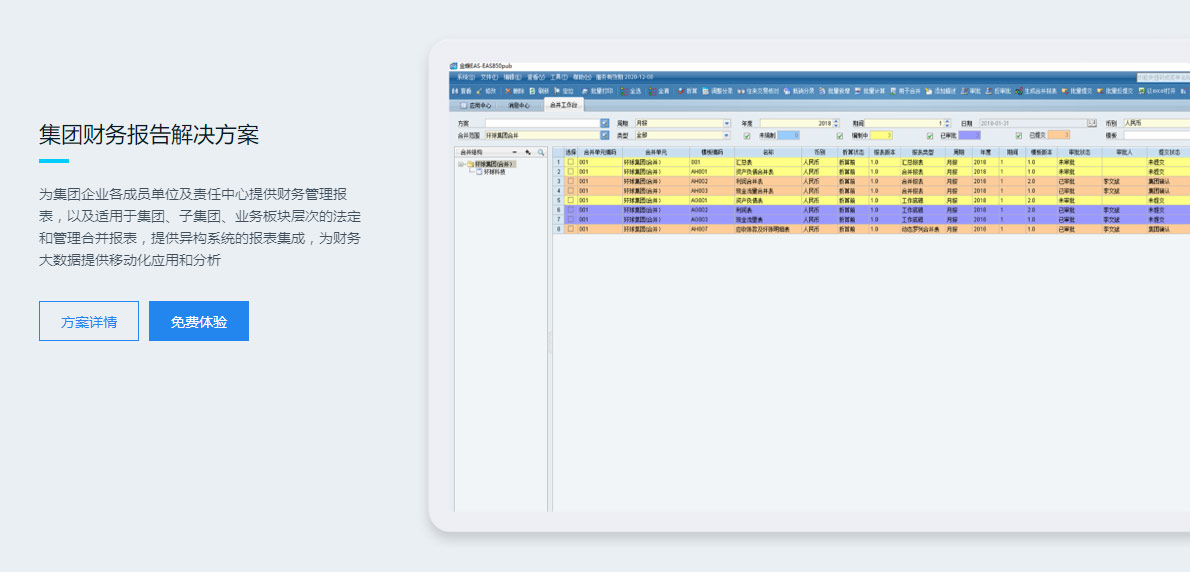Check the selection box in row 5 资产负债表
The width and height of the screenshot is (1190, 572).
click(571, 200)
